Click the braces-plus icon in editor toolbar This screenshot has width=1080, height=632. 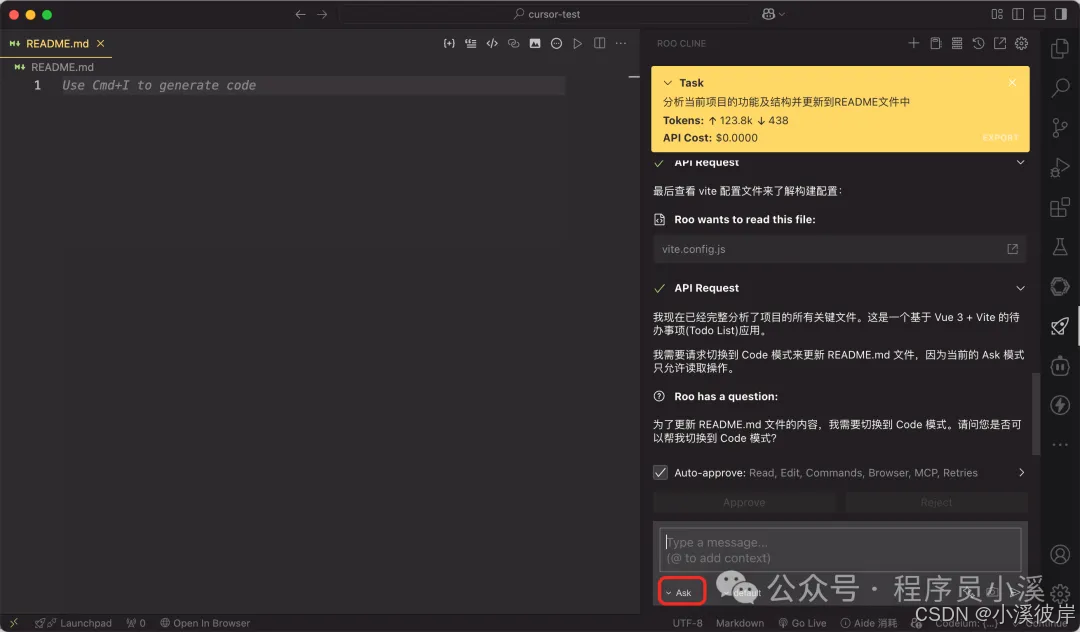449,43
